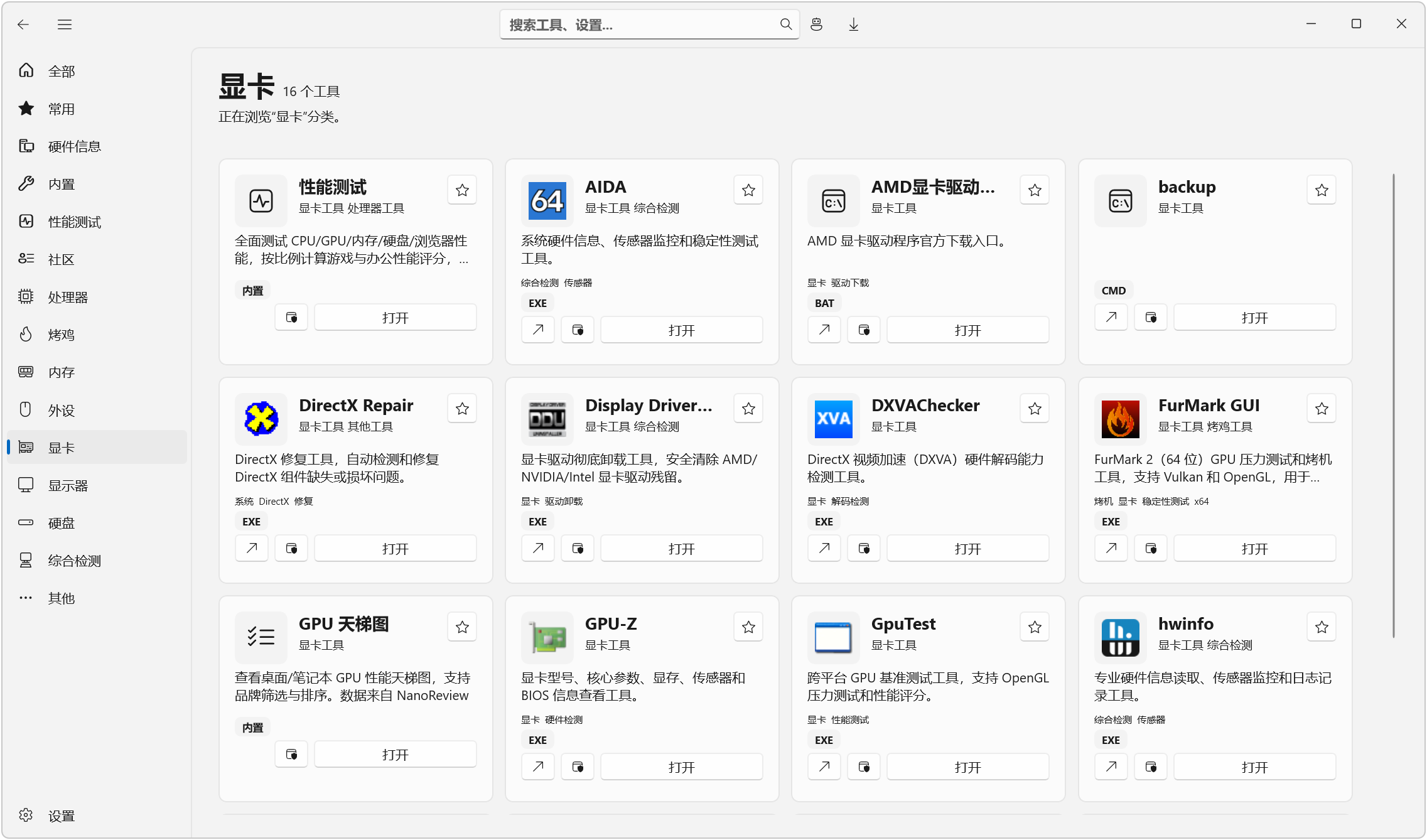Click the vertical scrollbar of tools list
Viewport: 1427px width, 840px height.
point(1394,406)
